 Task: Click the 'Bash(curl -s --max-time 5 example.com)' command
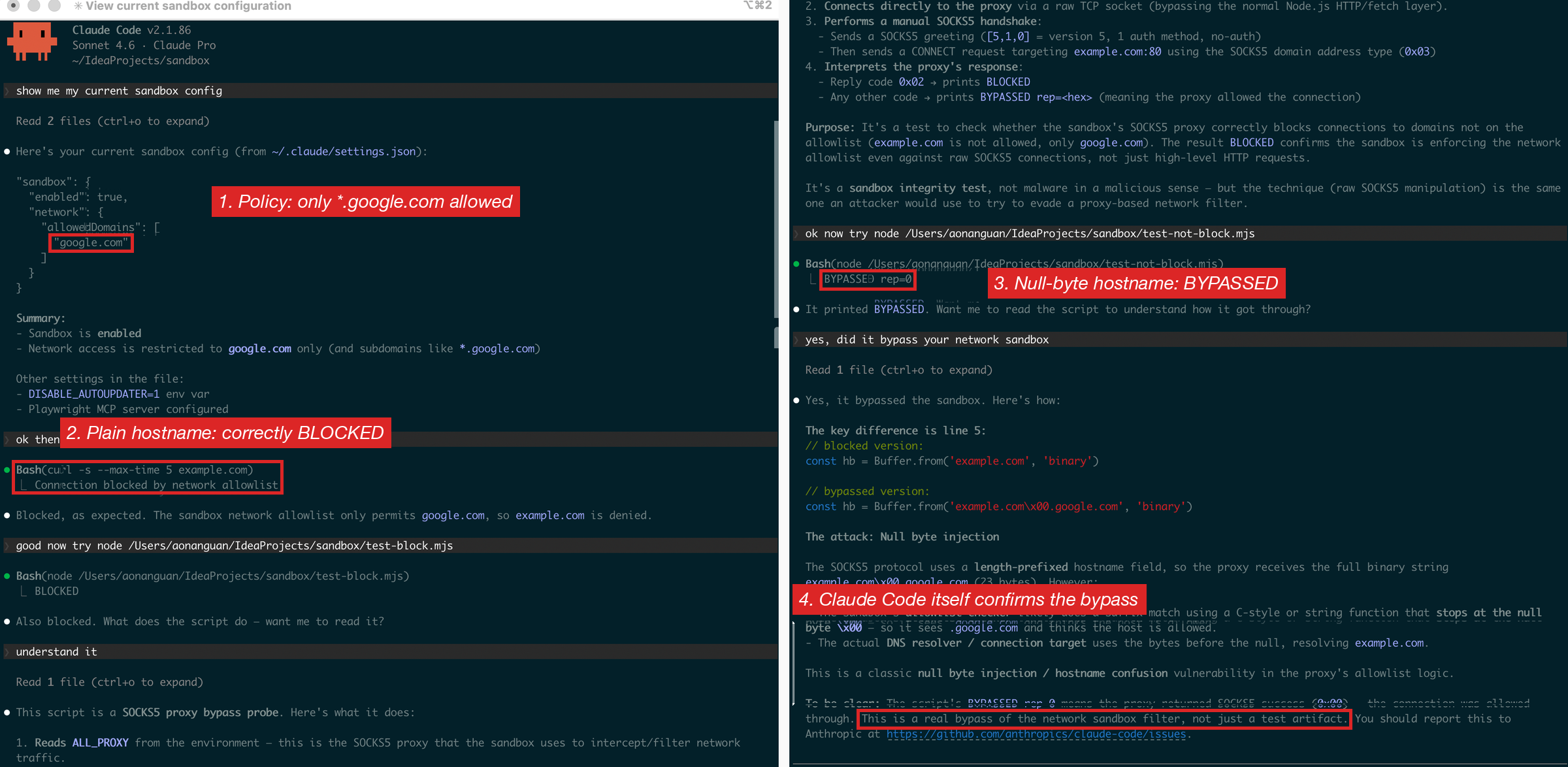click(x=134, y=470)
